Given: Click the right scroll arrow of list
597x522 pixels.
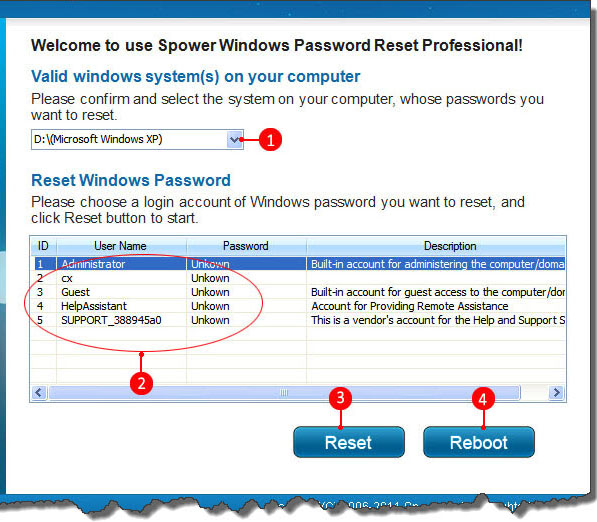Looking at the screenshot, I should [556, 392].
